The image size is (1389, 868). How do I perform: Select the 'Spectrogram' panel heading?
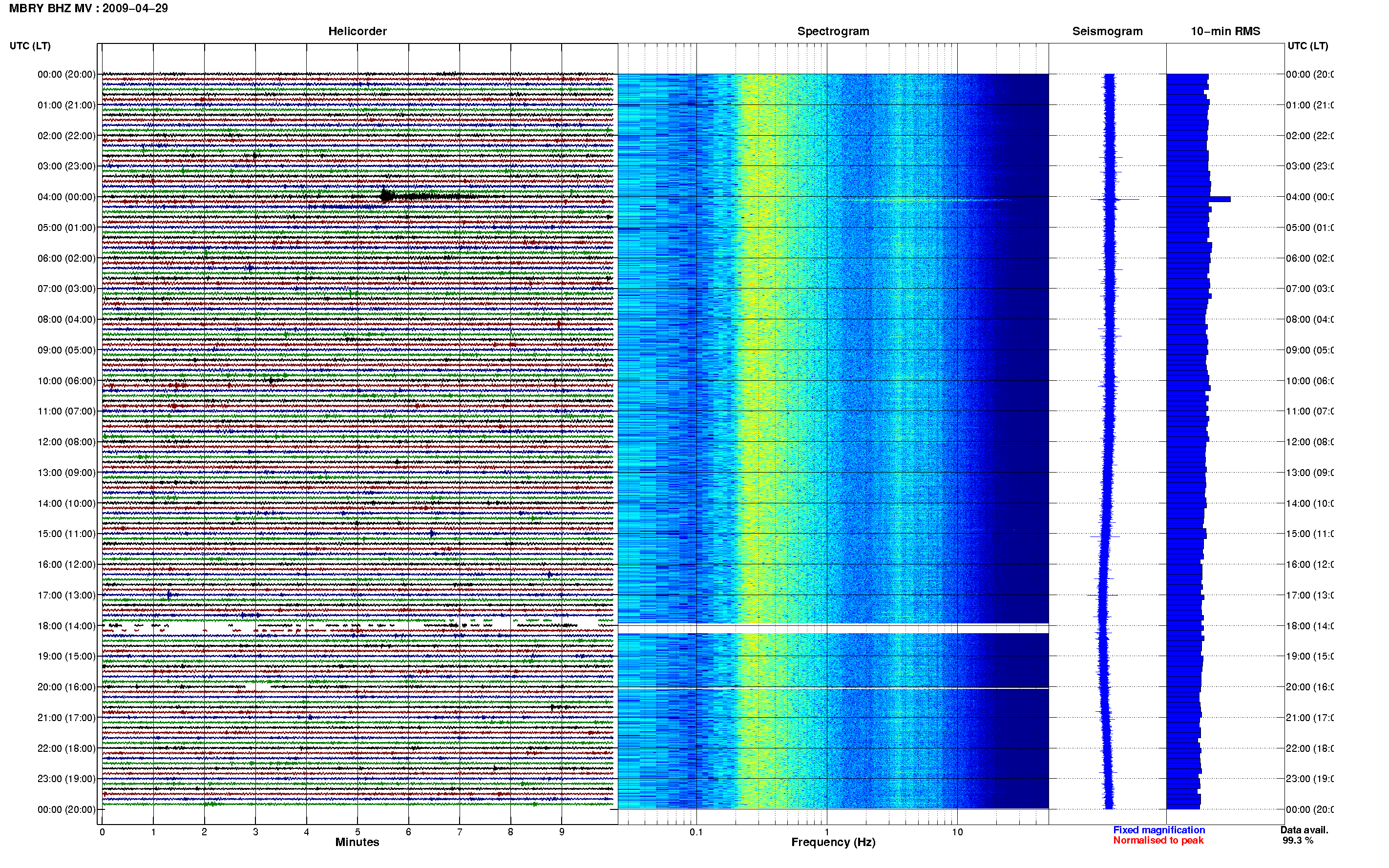coord(833,31)
